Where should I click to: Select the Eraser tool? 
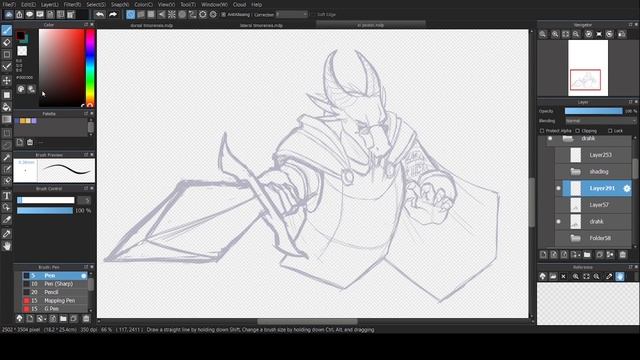(7, 42)
